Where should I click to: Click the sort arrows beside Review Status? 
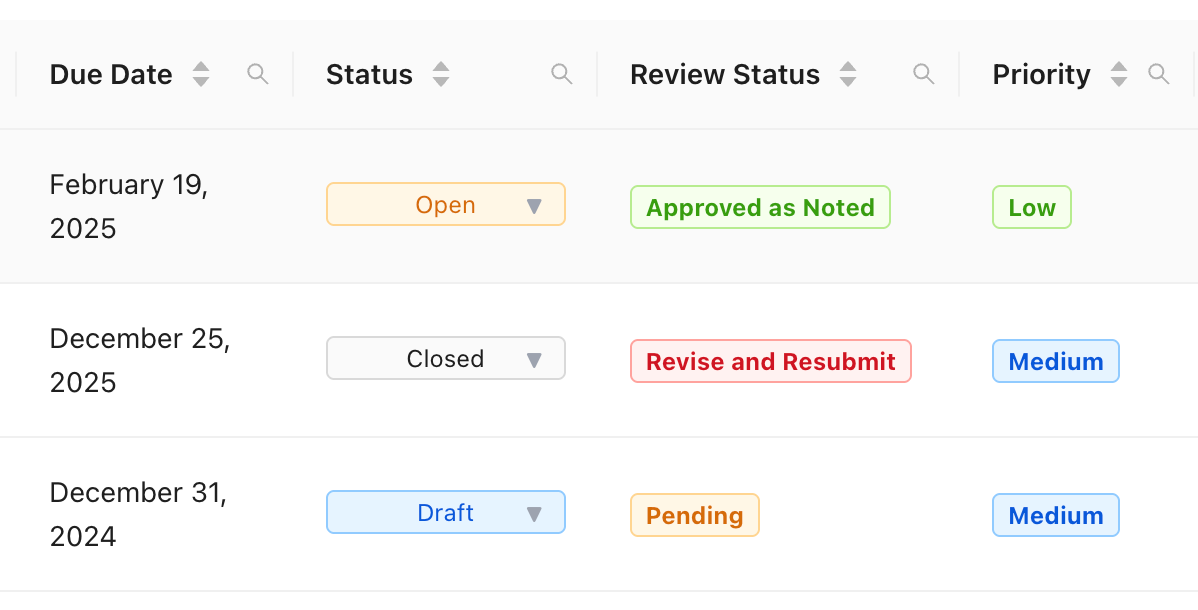847,73
